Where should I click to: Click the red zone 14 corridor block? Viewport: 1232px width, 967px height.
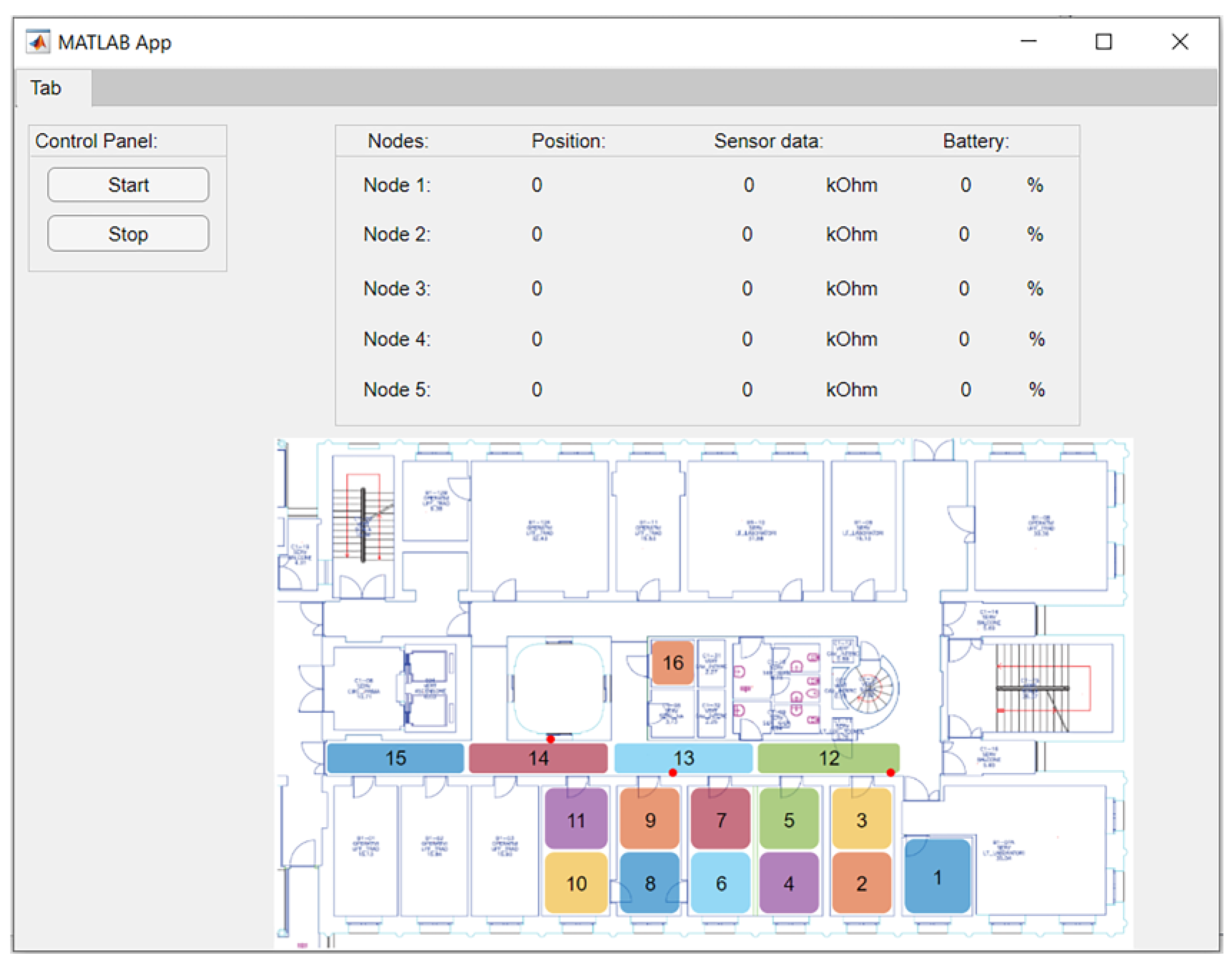[x=538, y=759]
